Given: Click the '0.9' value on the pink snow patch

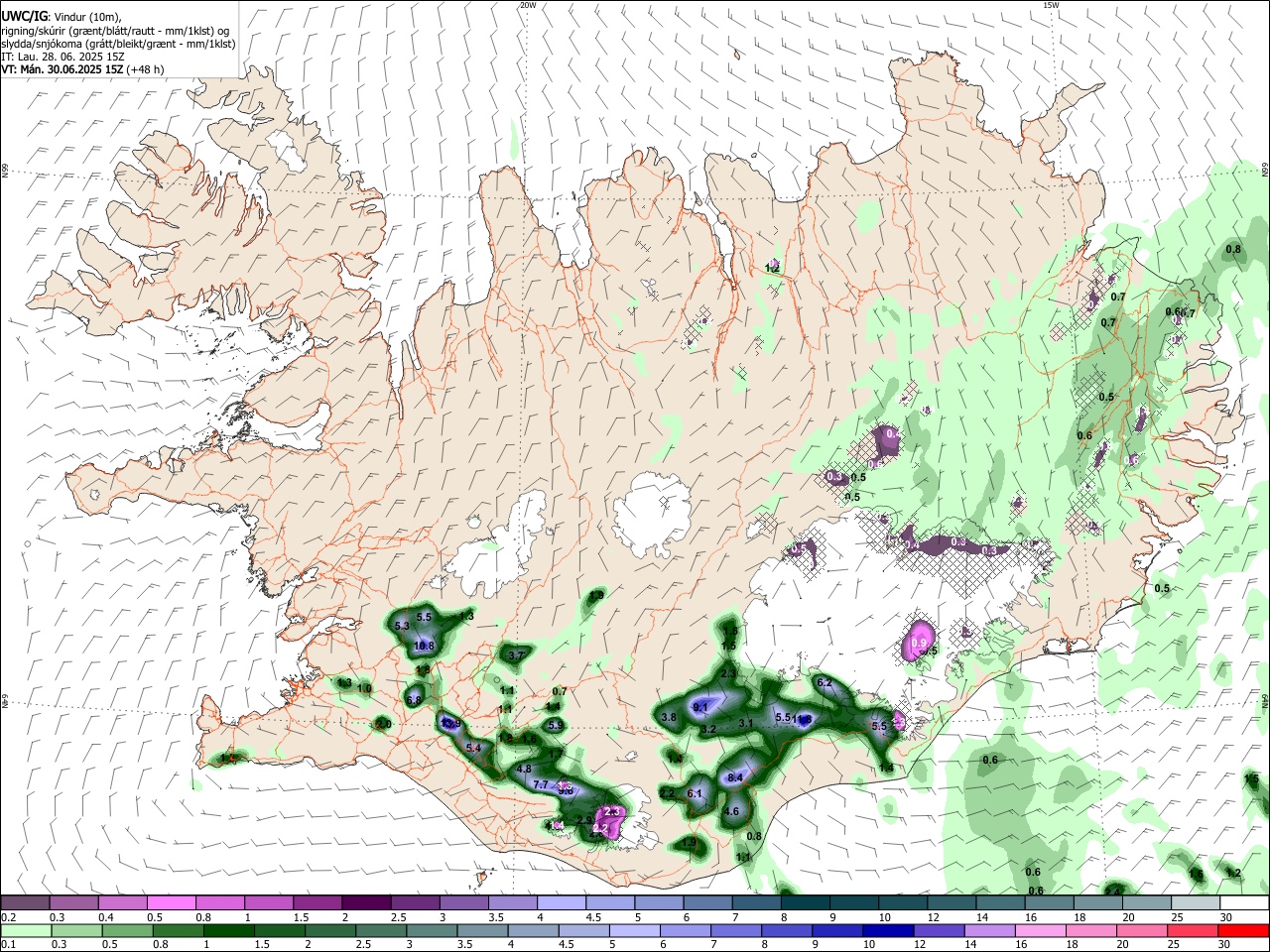Looking at the screenshot, I should tap(919, 644).
